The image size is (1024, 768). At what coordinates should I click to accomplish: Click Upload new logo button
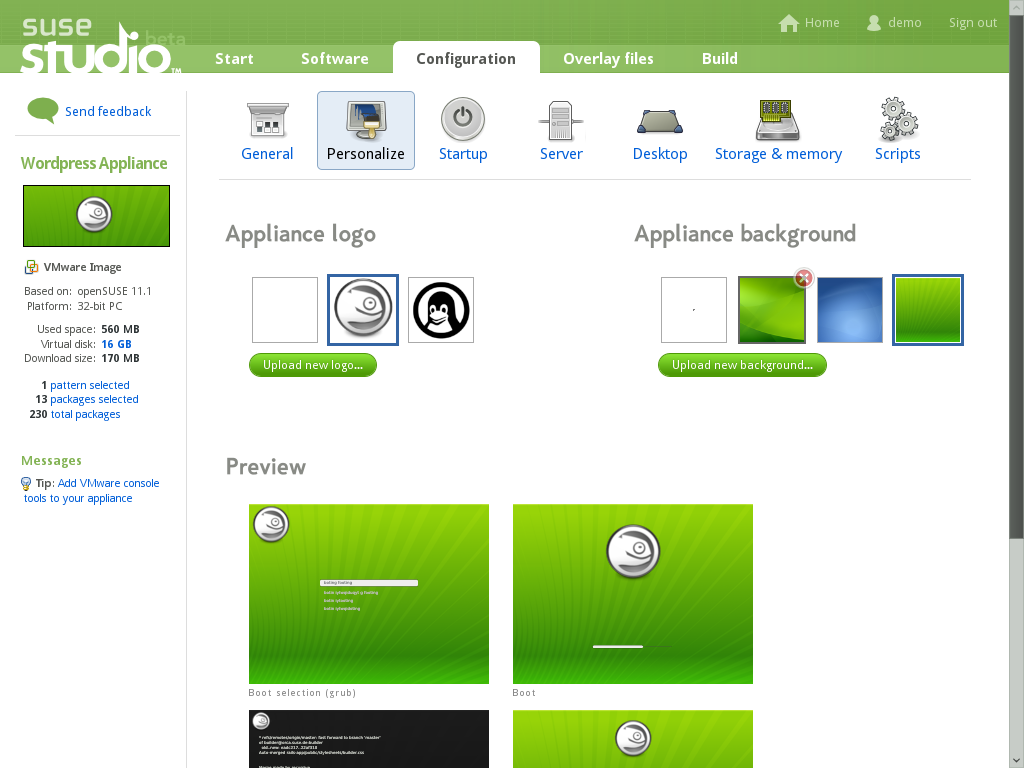313,365
